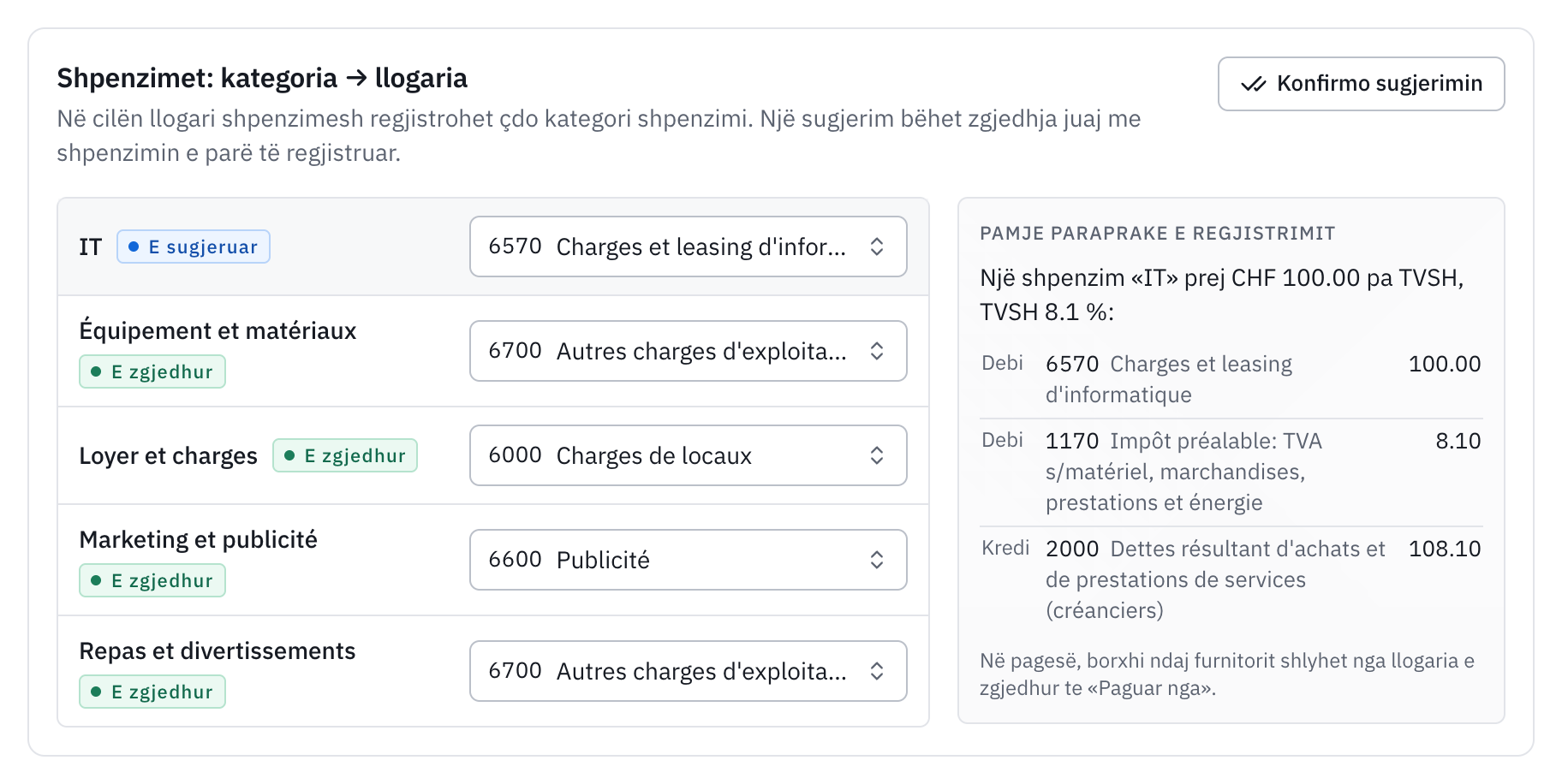
Task: Click the double-check icon in Konfirmo sugjerimin
Action: coord(1254,84)
